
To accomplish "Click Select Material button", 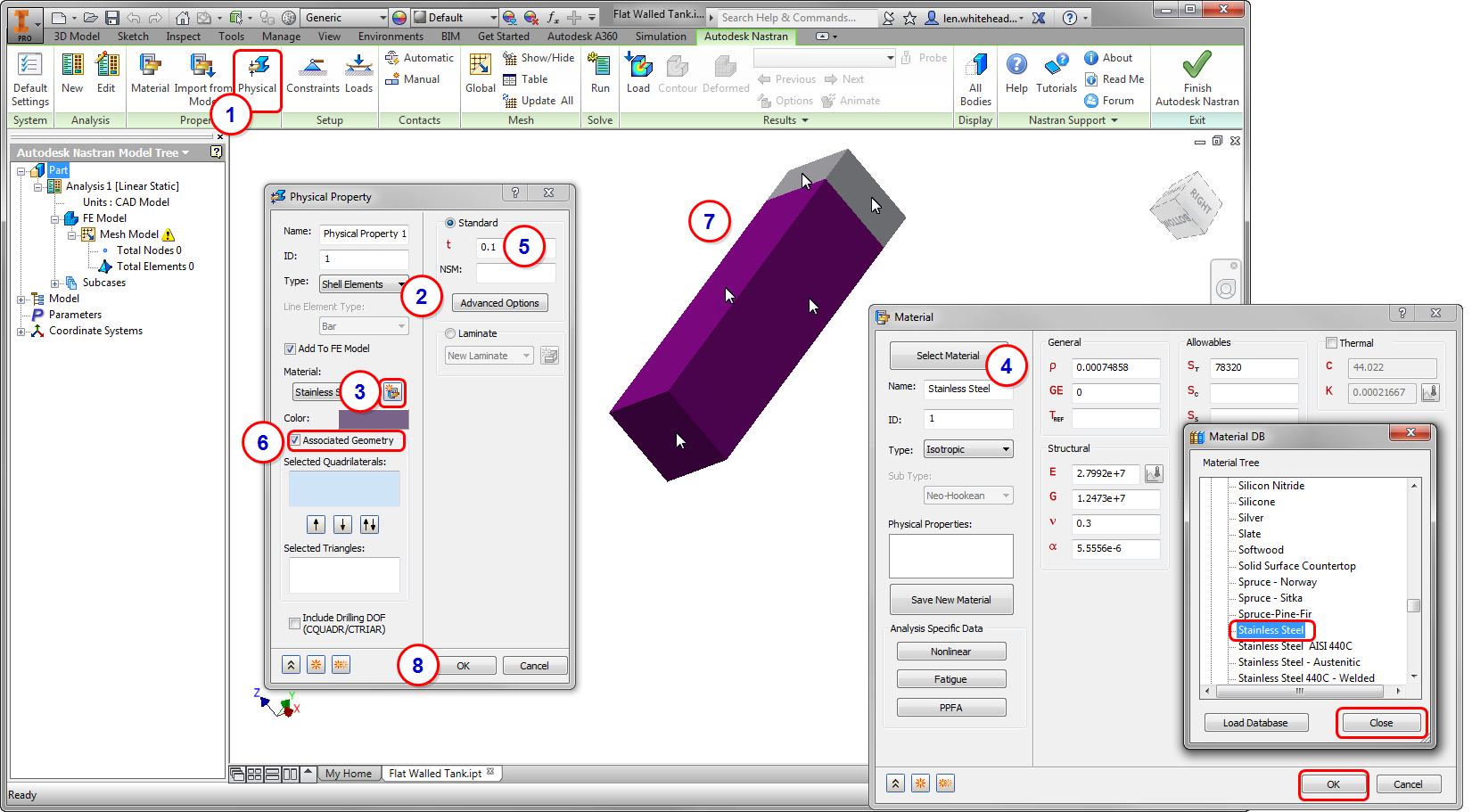I will coord(948,356).
